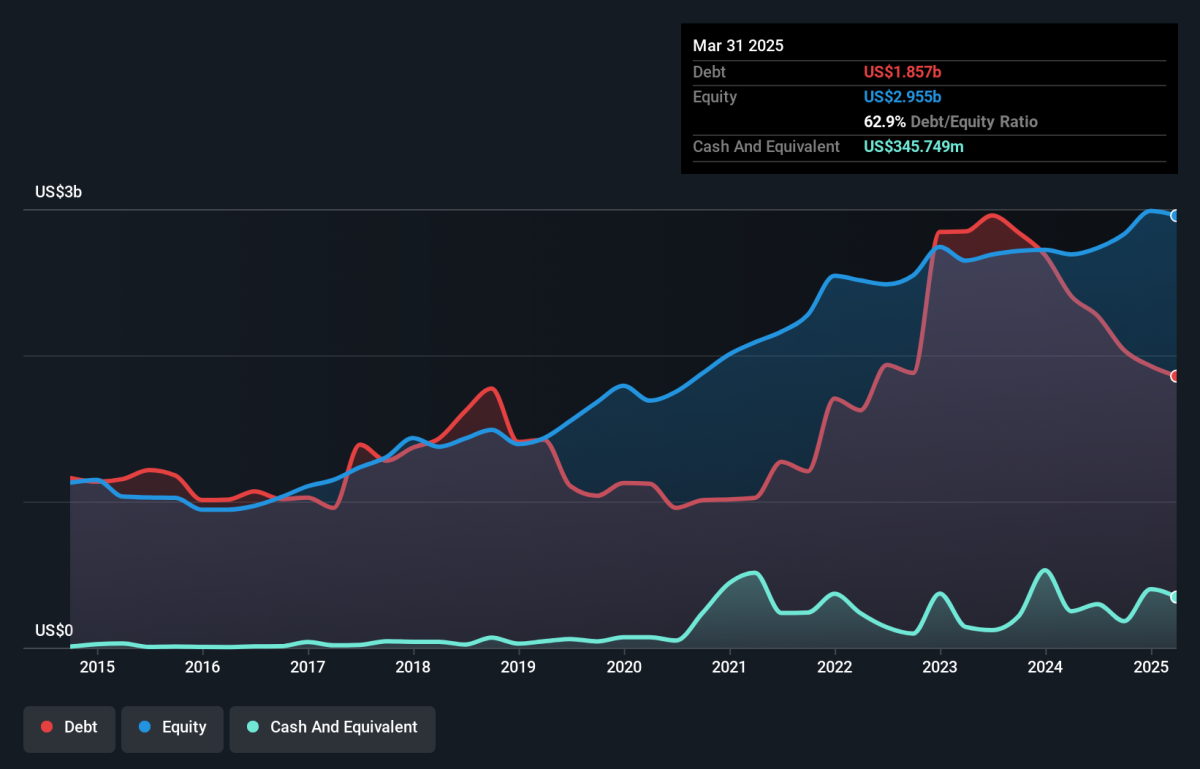Click the US$1.857b Debt value in tooltip
The width and height of the screenshot is (1200, 769).
(903, 72)
